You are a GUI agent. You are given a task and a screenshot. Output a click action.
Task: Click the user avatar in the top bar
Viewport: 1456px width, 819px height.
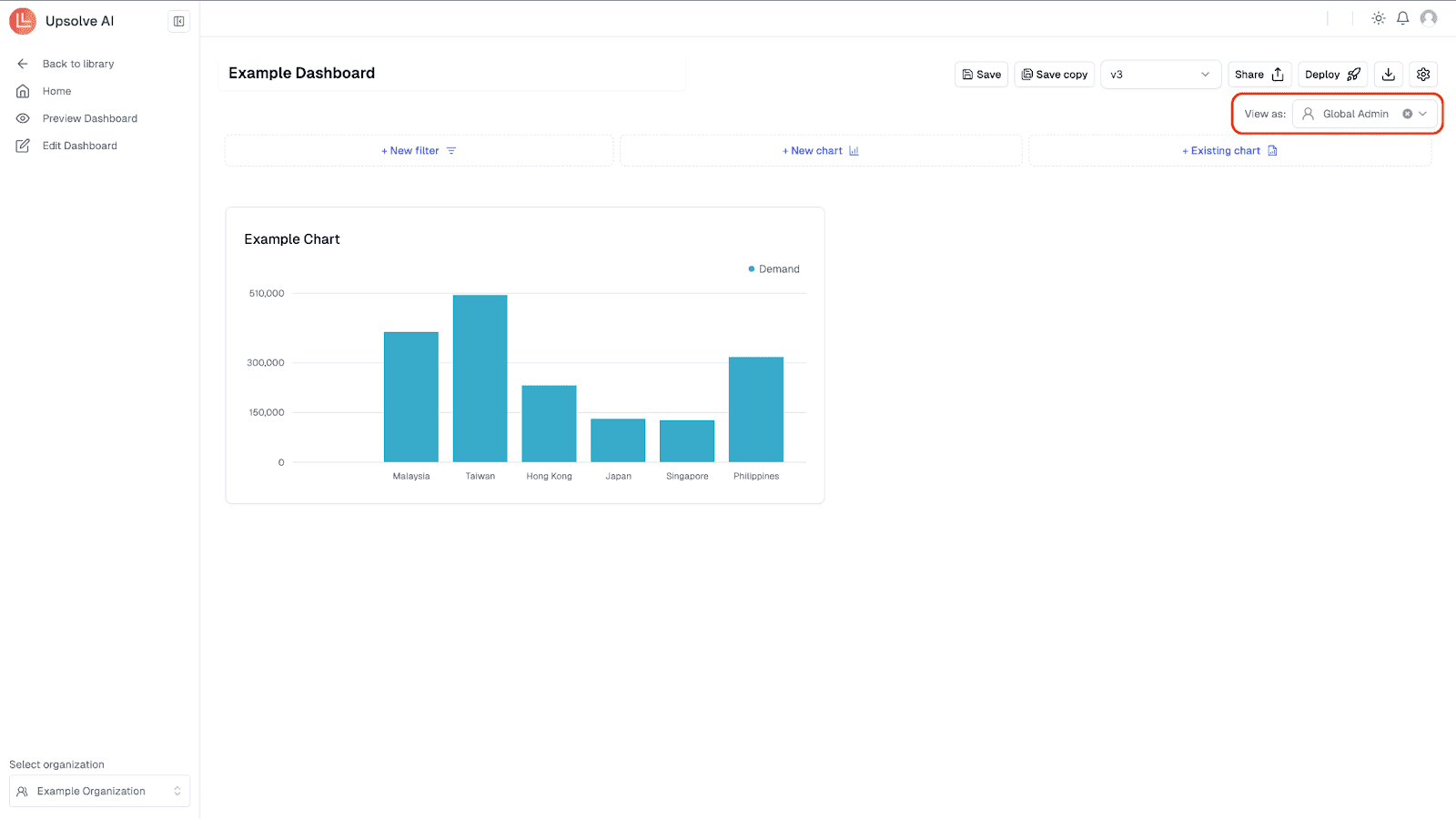coord(1429,17)
